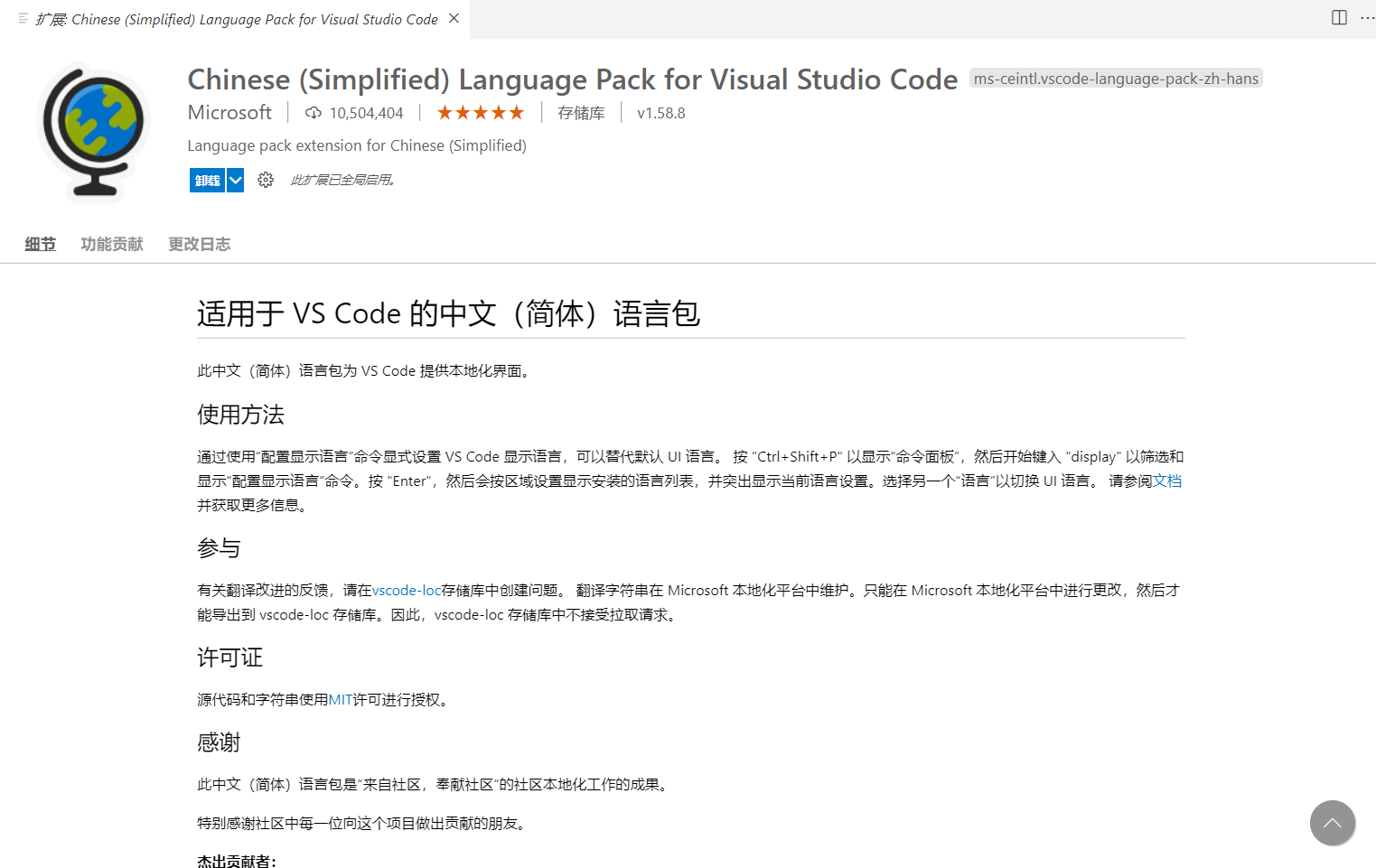1376x868 pixels.
Task: Expand the uninstall dropdown arrow
Action: (x=236, y=181)
